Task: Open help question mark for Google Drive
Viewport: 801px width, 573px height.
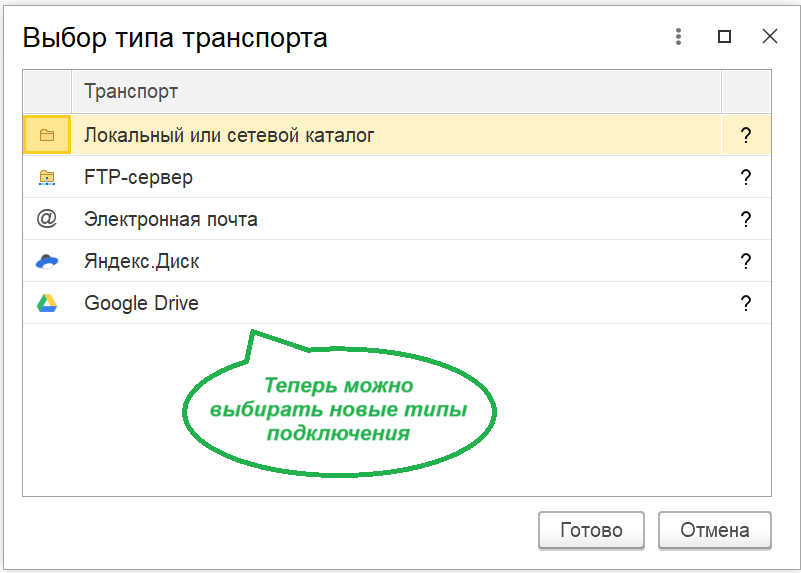Action: 745,303
